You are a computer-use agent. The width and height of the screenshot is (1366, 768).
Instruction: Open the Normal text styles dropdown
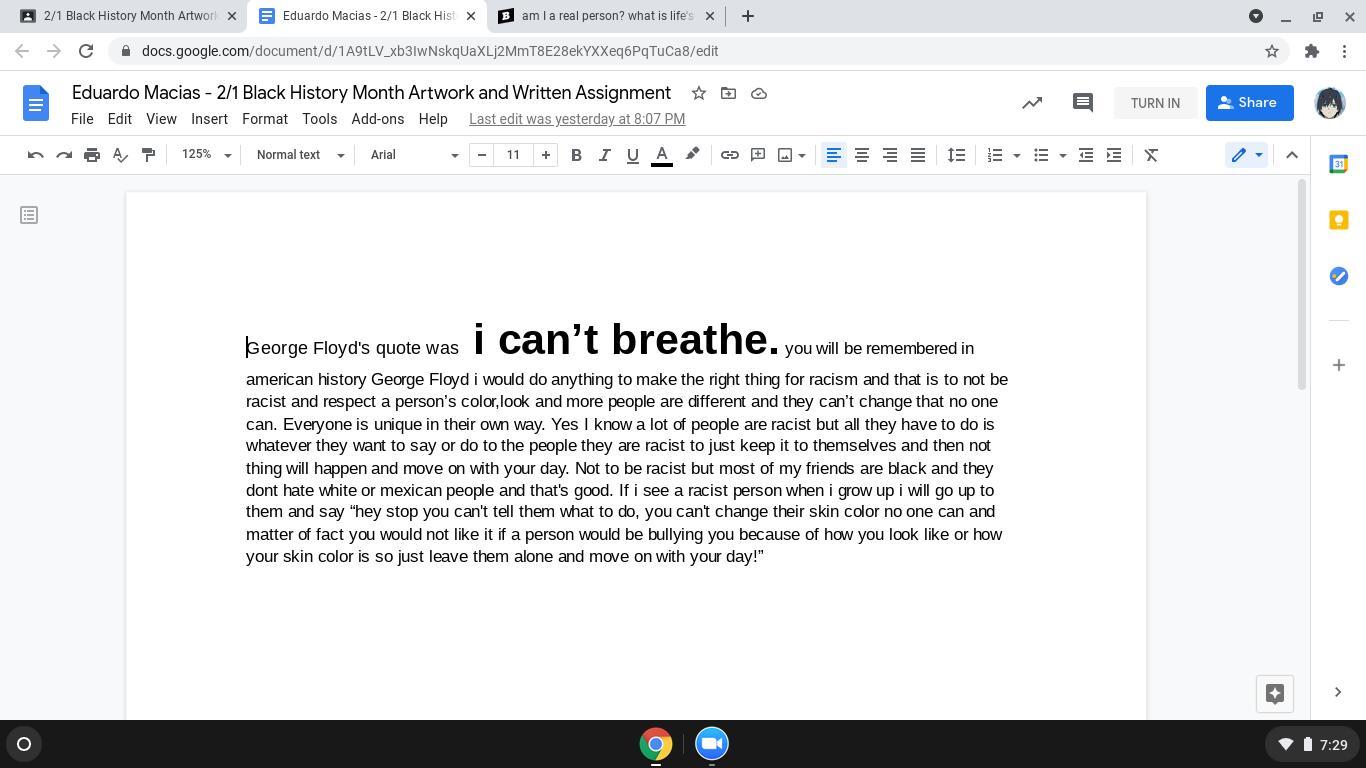pyautogui.click(x=300, y=155)
